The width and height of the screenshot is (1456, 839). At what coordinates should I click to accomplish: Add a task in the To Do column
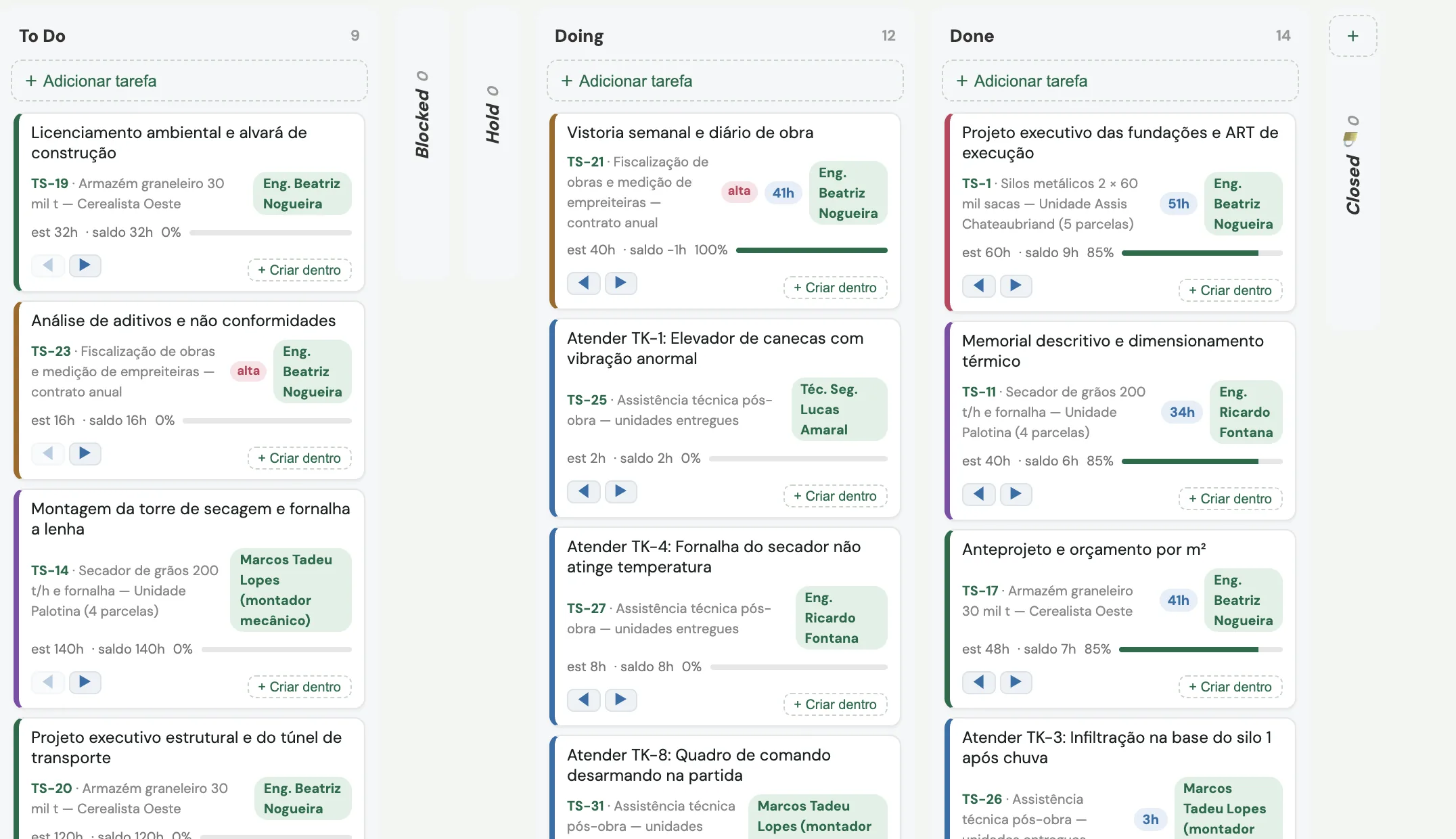pos(189,81)
